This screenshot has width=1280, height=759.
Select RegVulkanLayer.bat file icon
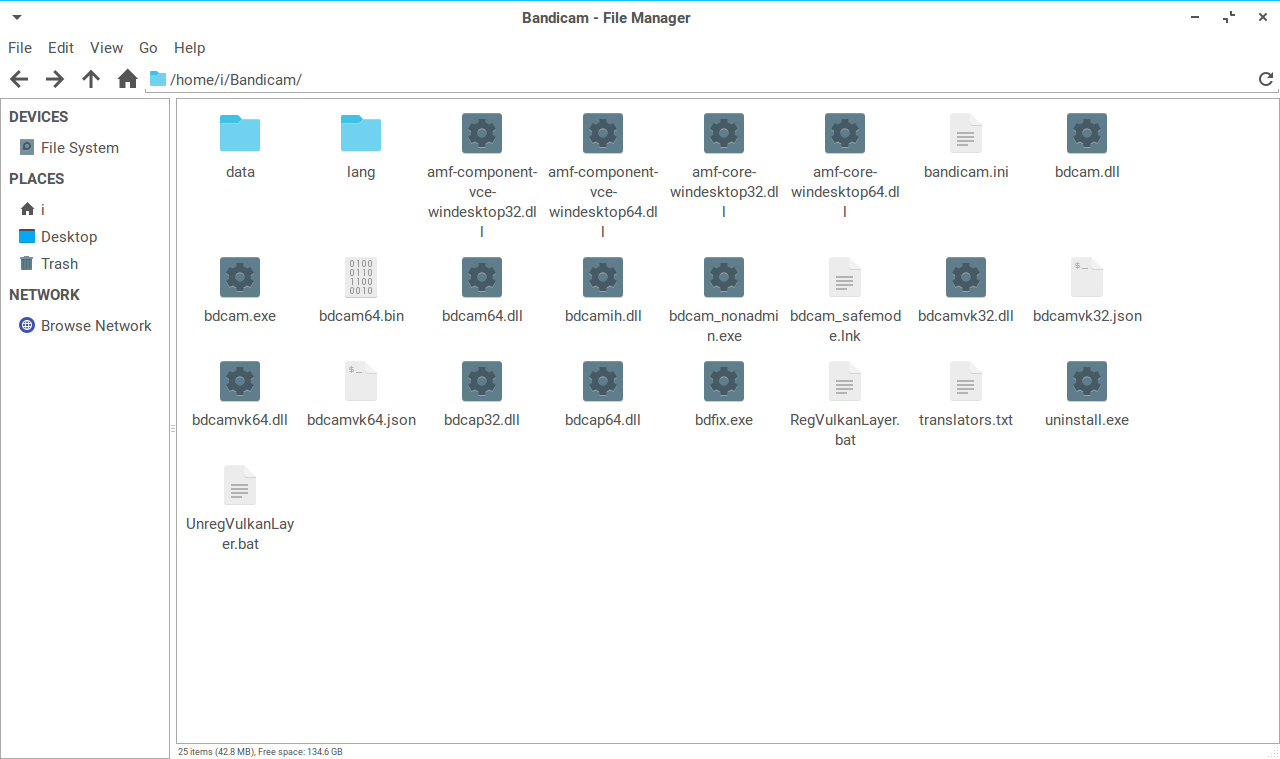[845, 381]
